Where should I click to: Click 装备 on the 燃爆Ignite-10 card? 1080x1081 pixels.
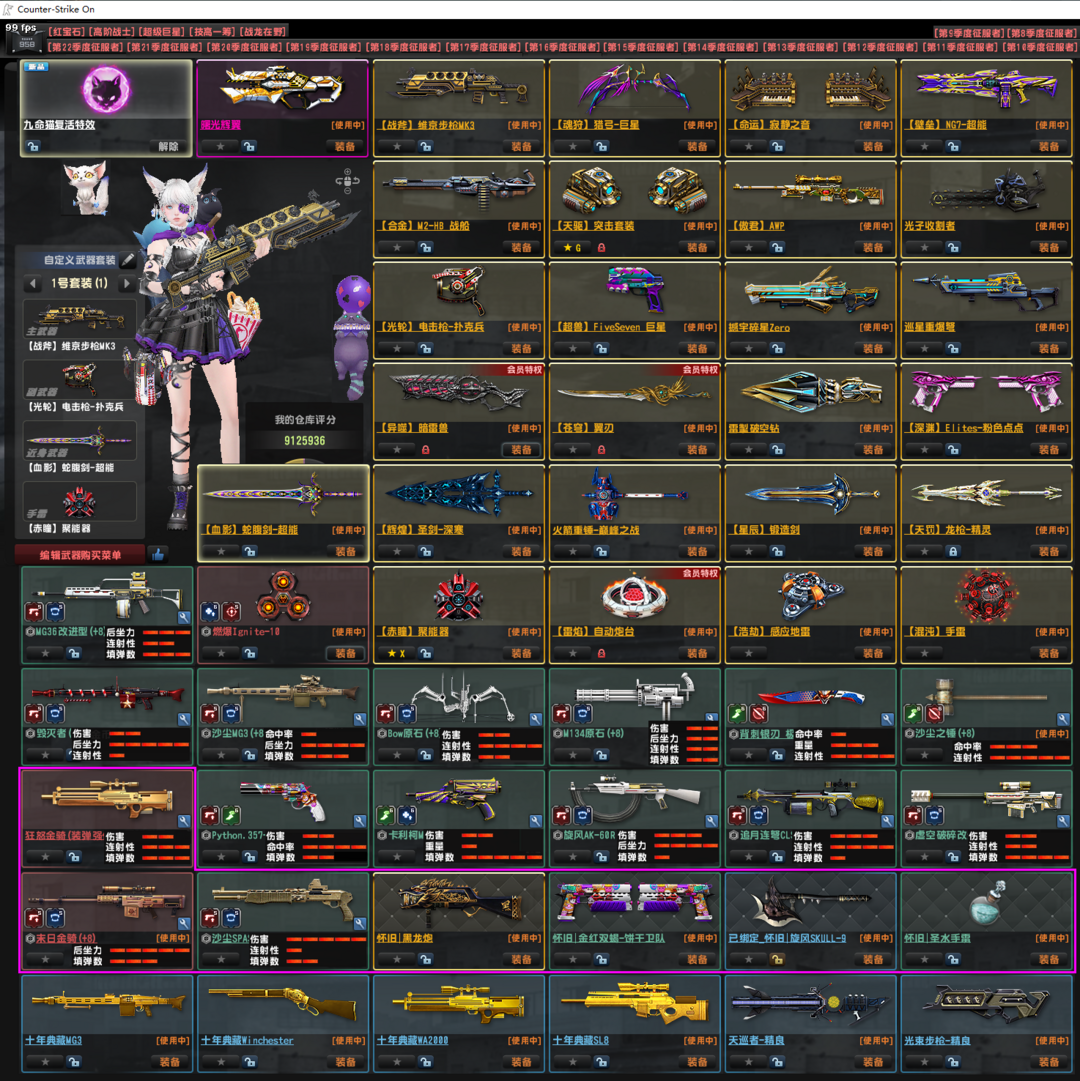[345, 653]
